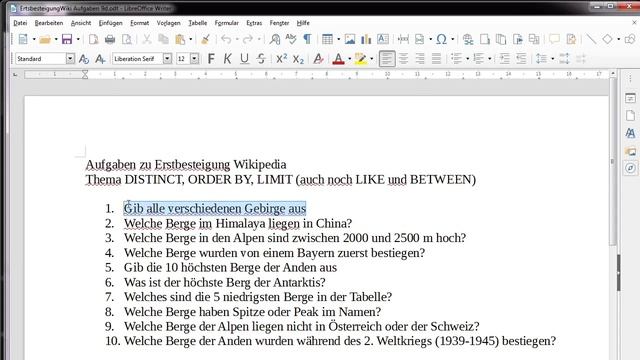Image resolution: width=640 pixels, height=360 pixels.
Task: Open the font size dropdown
Action: pyautogui.click(x=195, y=59)
